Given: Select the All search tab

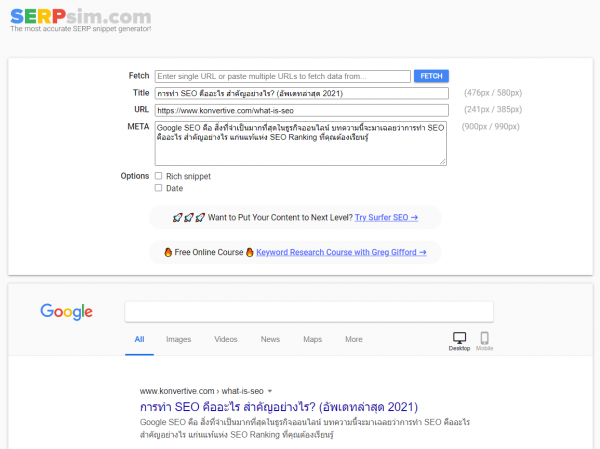Looking at the screenshot, I should (x=139, y=339).
